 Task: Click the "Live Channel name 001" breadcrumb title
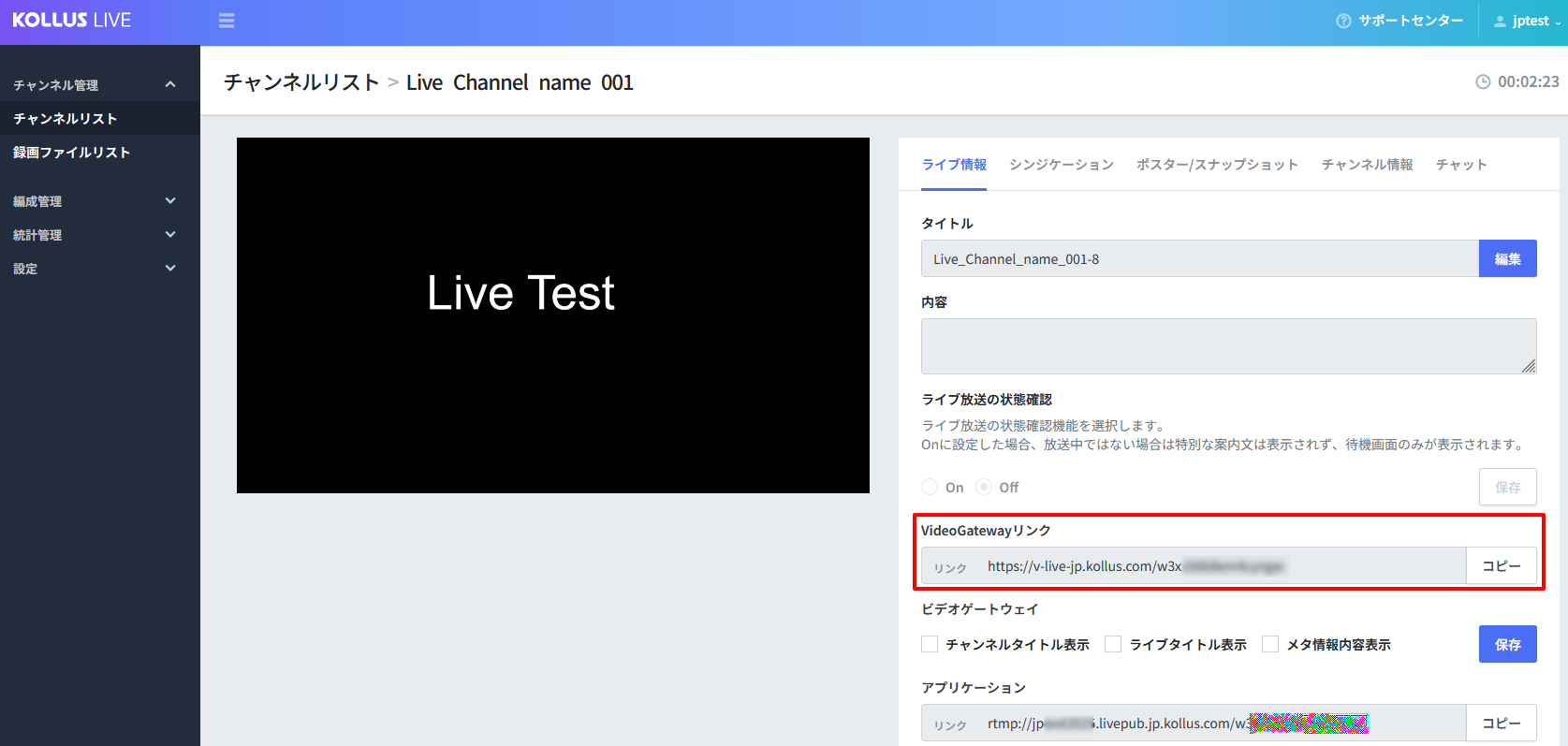tap(520, 82)
